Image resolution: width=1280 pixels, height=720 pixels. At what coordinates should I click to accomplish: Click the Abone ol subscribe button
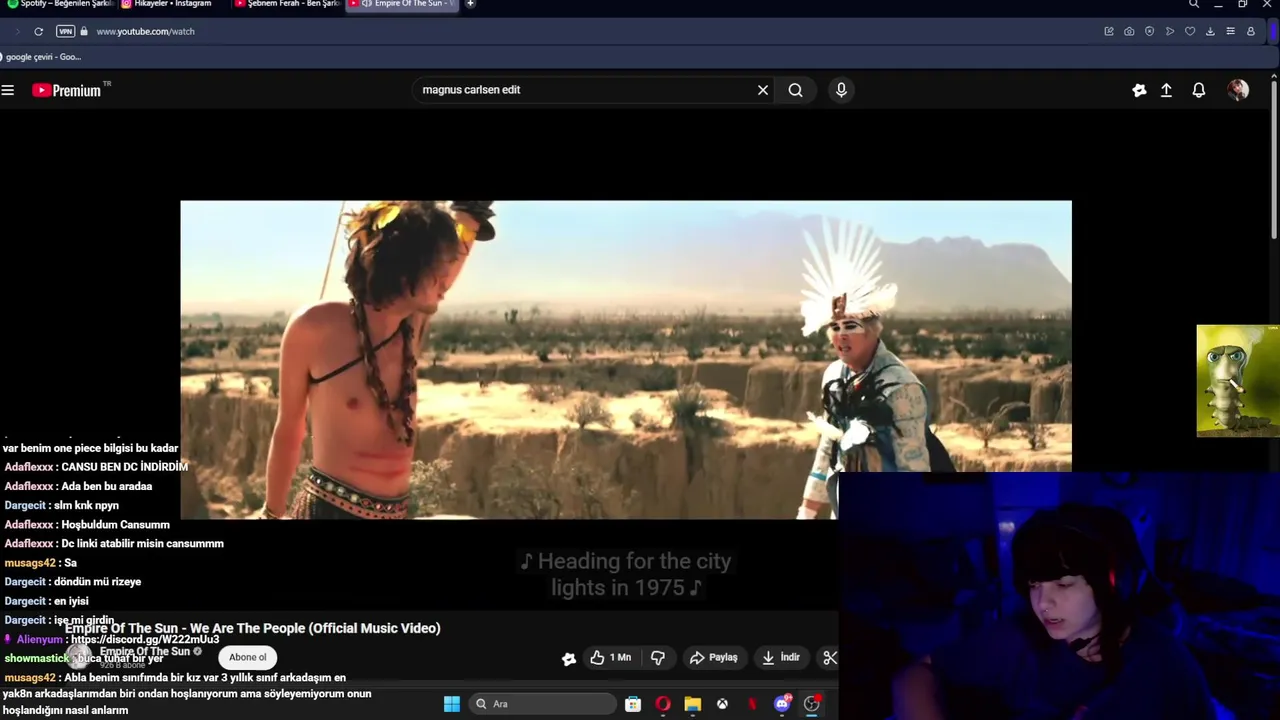(248, 657)
